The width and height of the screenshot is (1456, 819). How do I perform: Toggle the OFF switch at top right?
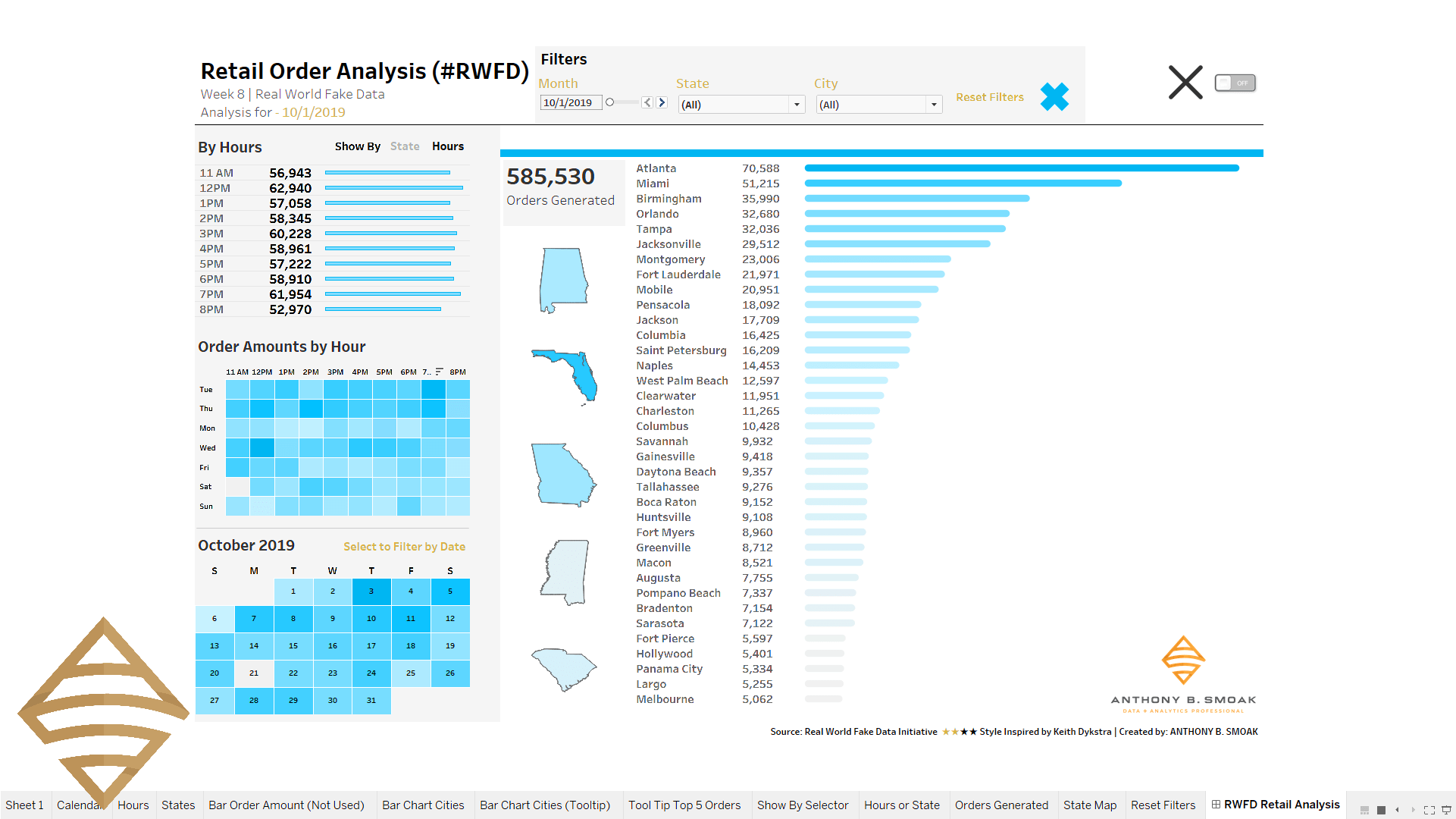click(1235, 83)
